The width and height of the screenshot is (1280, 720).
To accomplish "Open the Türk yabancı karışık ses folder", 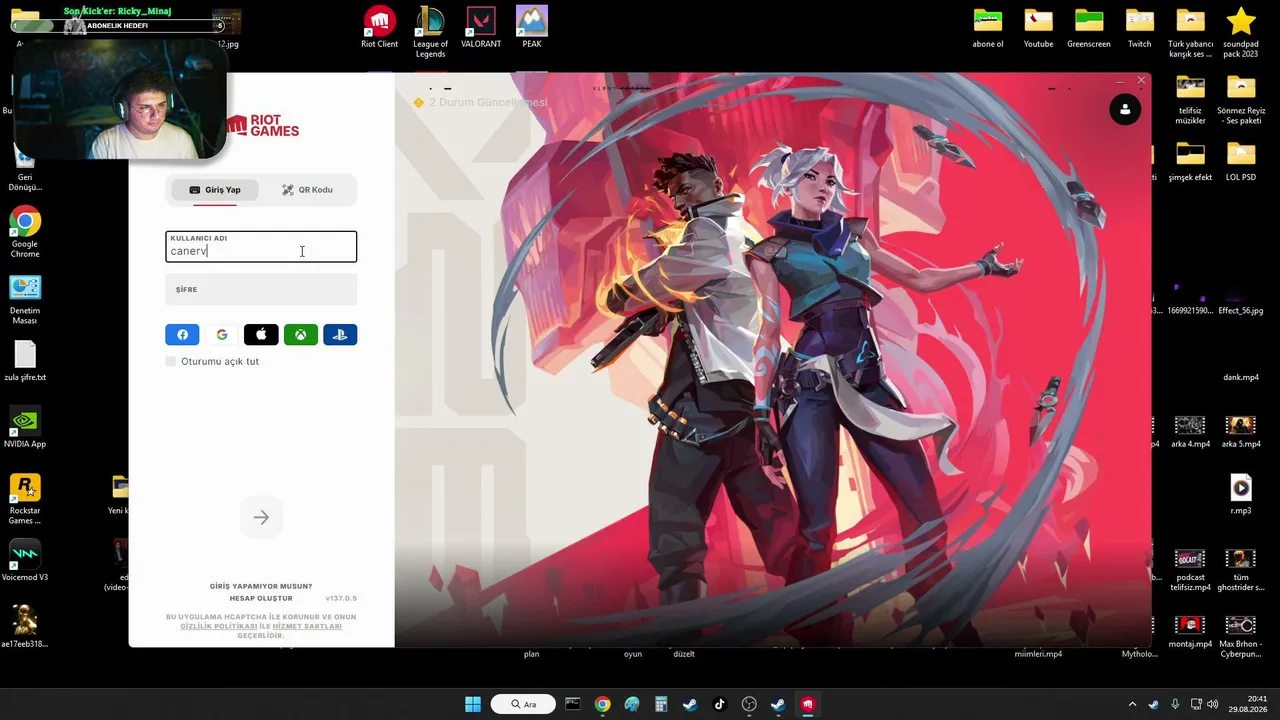I will pos(1190,32).
